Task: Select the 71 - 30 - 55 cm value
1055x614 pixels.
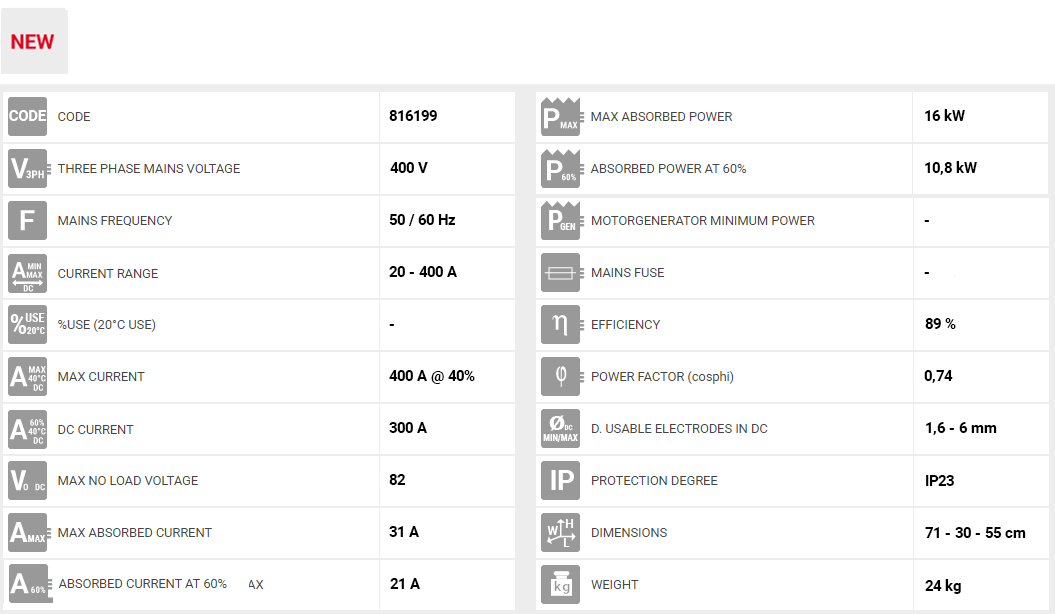Action: pos(975,533)
